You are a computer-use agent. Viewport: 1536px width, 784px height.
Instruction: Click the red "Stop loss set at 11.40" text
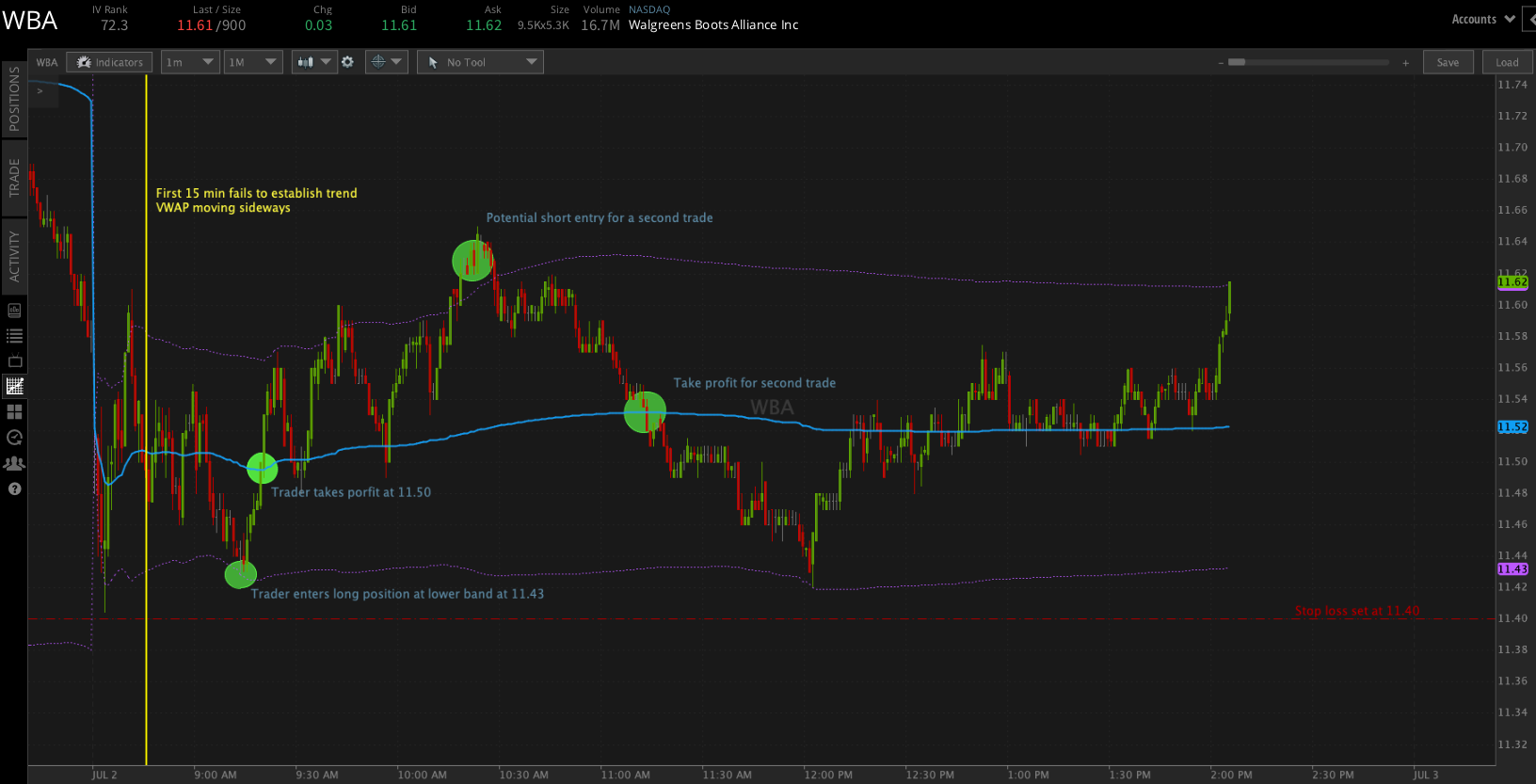tap(1357, 611)
